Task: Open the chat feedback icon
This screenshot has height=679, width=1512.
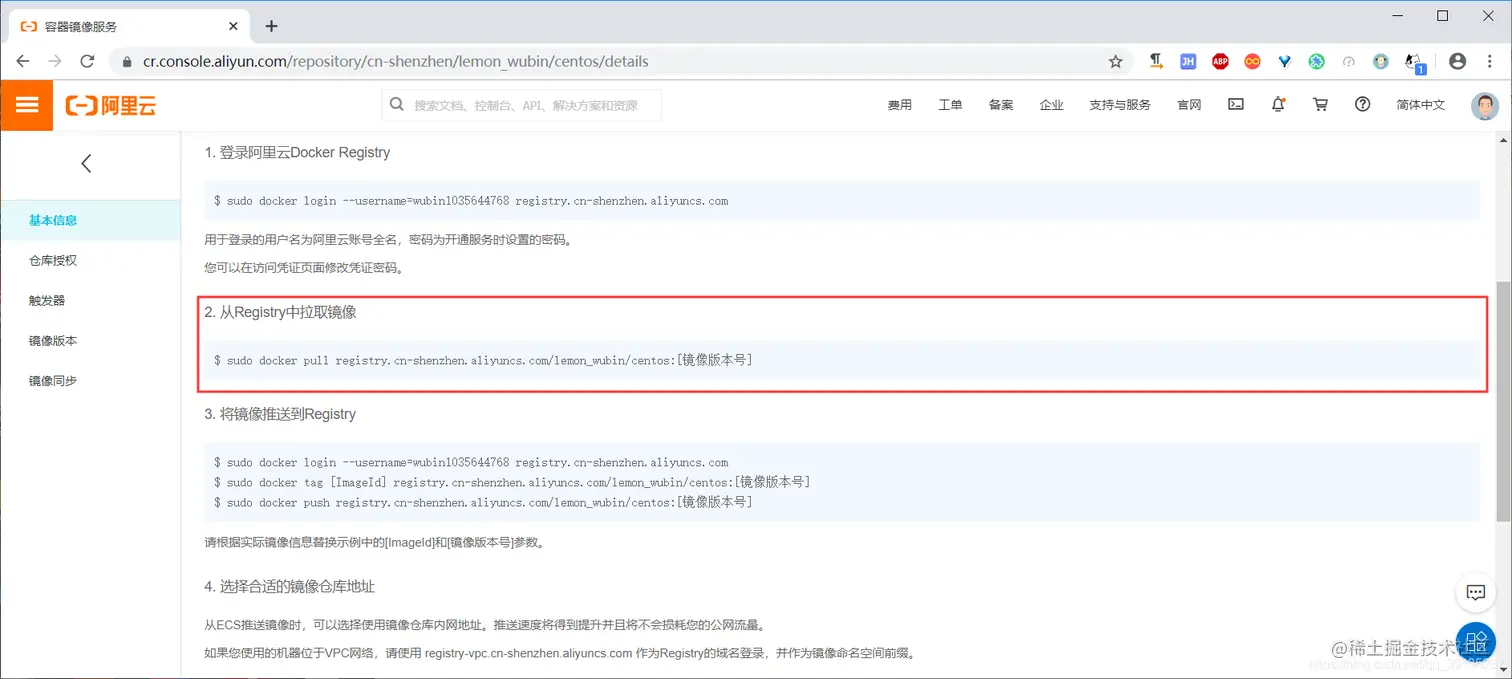Action: coord(1476,592)
